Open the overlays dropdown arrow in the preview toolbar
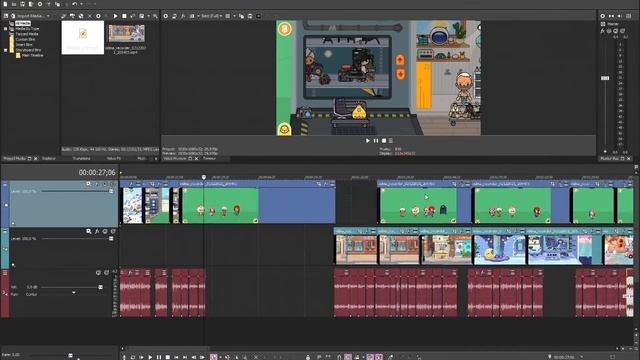 (x=234, y=16)
